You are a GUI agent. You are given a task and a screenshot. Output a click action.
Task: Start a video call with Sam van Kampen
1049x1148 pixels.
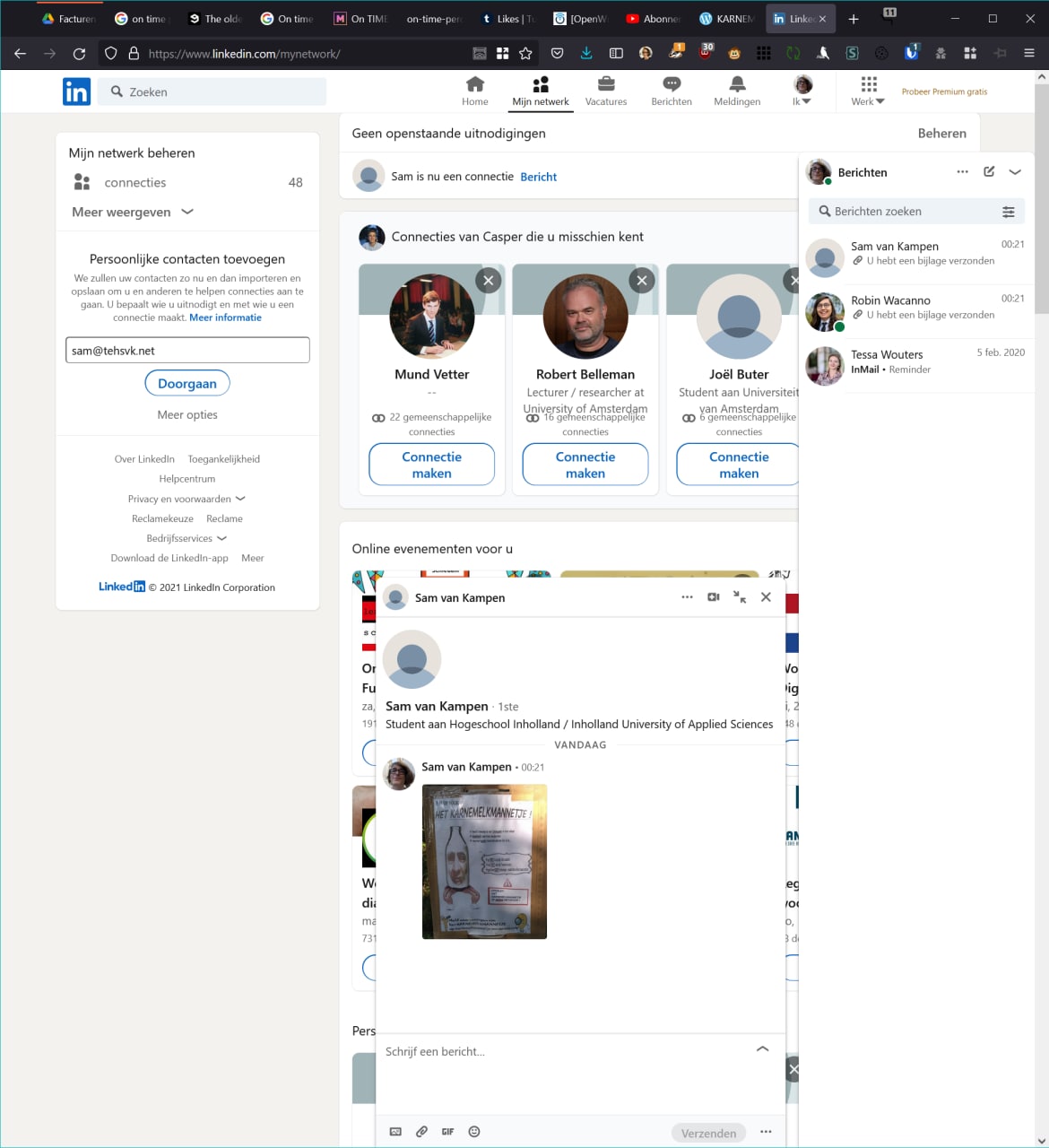[x=714, y=597]
